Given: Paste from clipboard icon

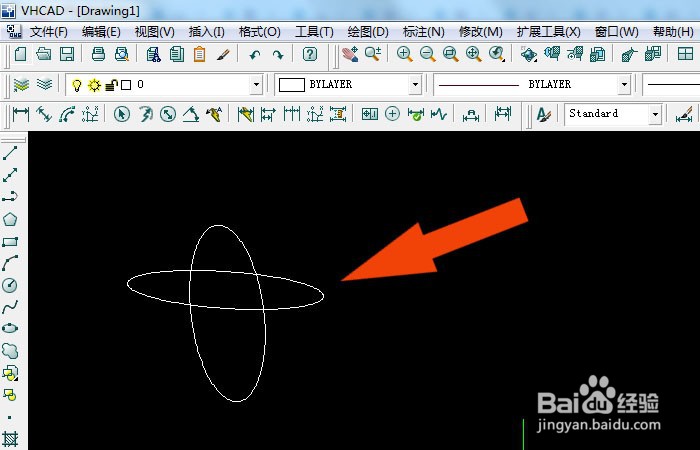Looking at the screenshot, I should (200, 54).
